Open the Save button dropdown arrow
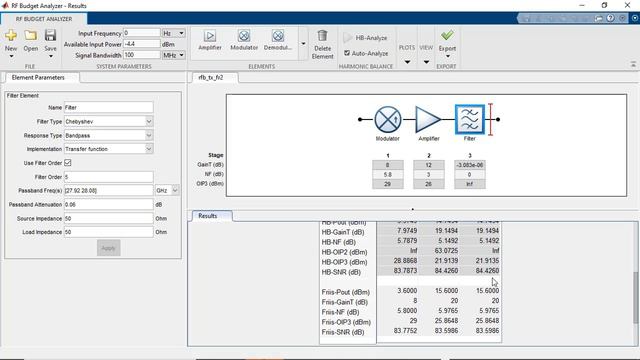Screen dimensions: 640x360 [x=50, y=56]
